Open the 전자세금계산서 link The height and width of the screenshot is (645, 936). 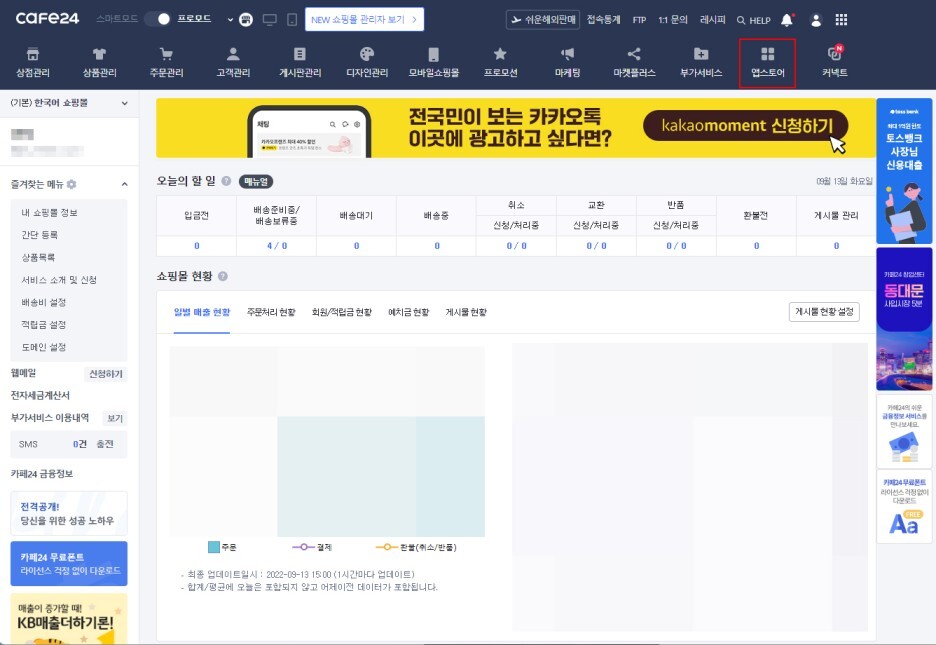pos(40,395)
